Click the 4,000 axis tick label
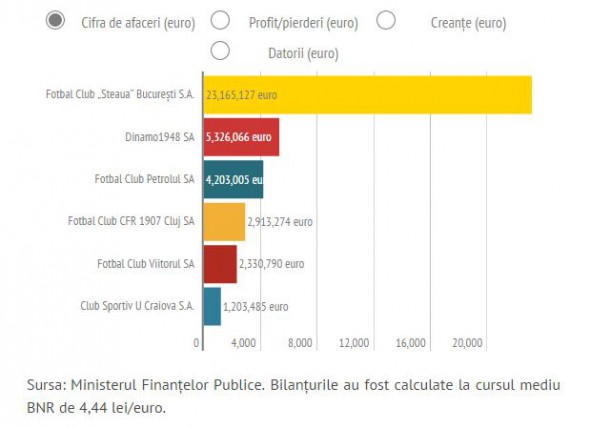Screen dimensions: 590x428 click(x=243, y=343)
